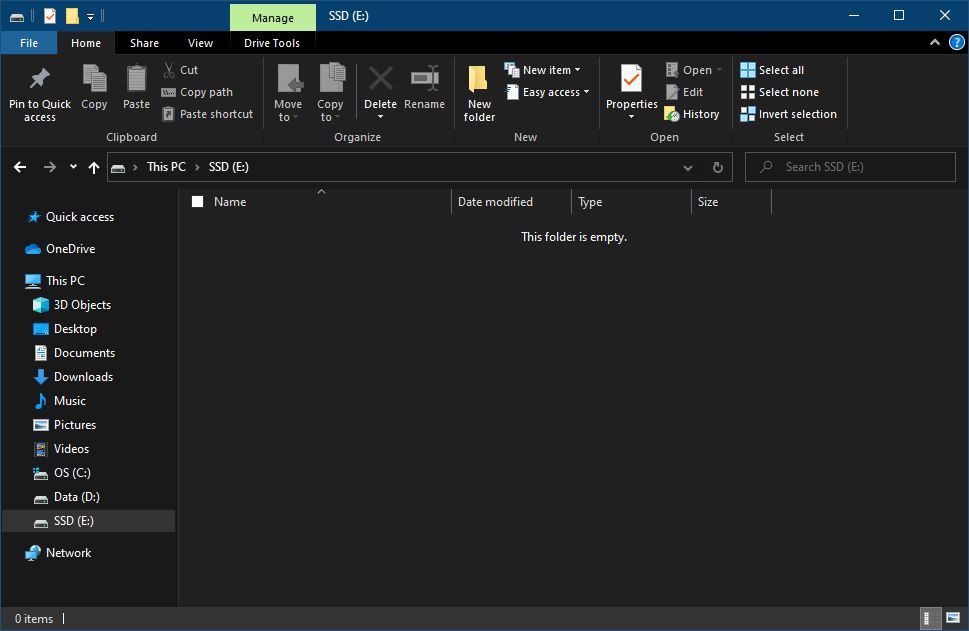
Task: Click the Up arrow navigation button
Action: pos(94,167)
